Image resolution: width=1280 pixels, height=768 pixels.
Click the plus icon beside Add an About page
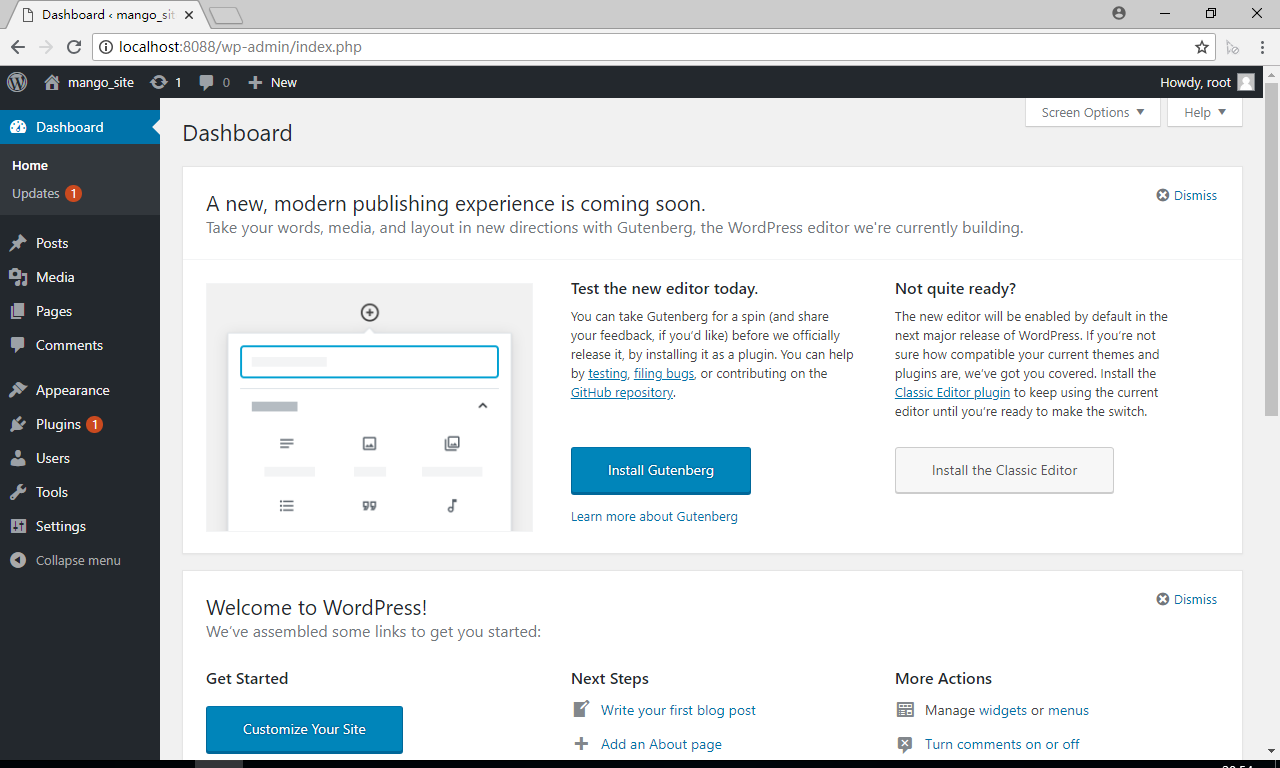pos(581,744)
